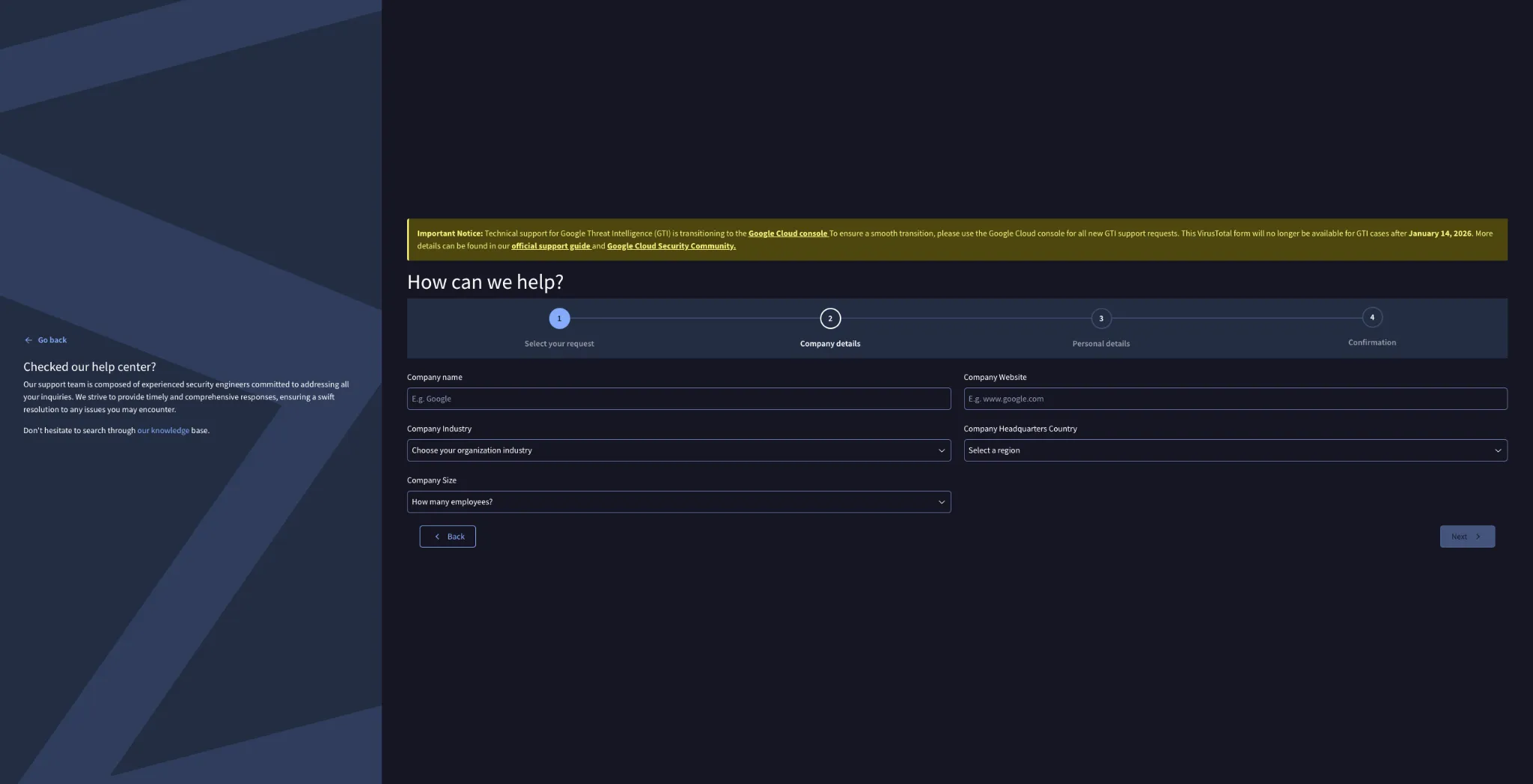Image resolution: width=1533 pixels, height=784 pixels.
Task: Click the Go back arrow icon
Action: click(28, 340)
